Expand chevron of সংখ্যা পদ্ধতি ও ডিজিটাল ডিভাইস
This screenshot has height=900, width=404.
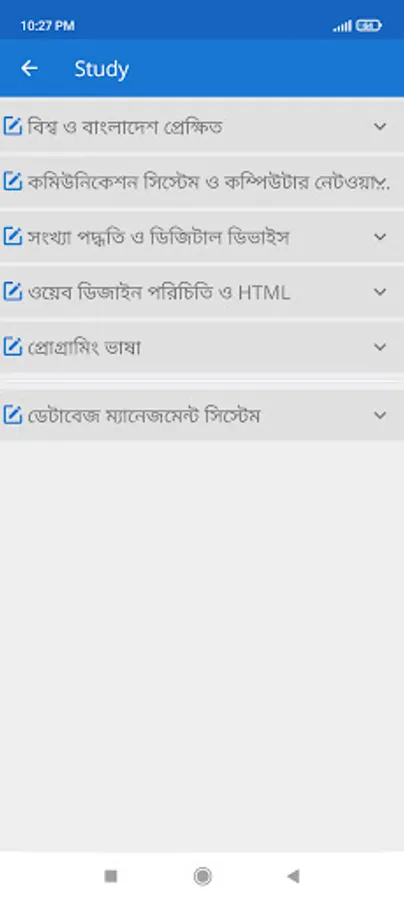click(x=380, y=236)
